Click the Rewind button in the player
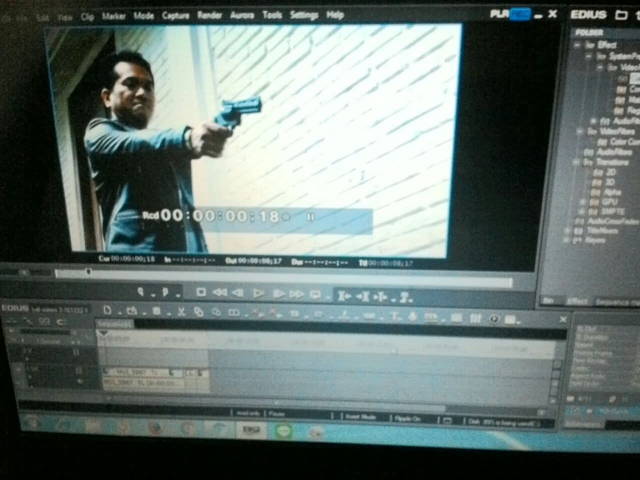640x480 pixels. [220, 292]
